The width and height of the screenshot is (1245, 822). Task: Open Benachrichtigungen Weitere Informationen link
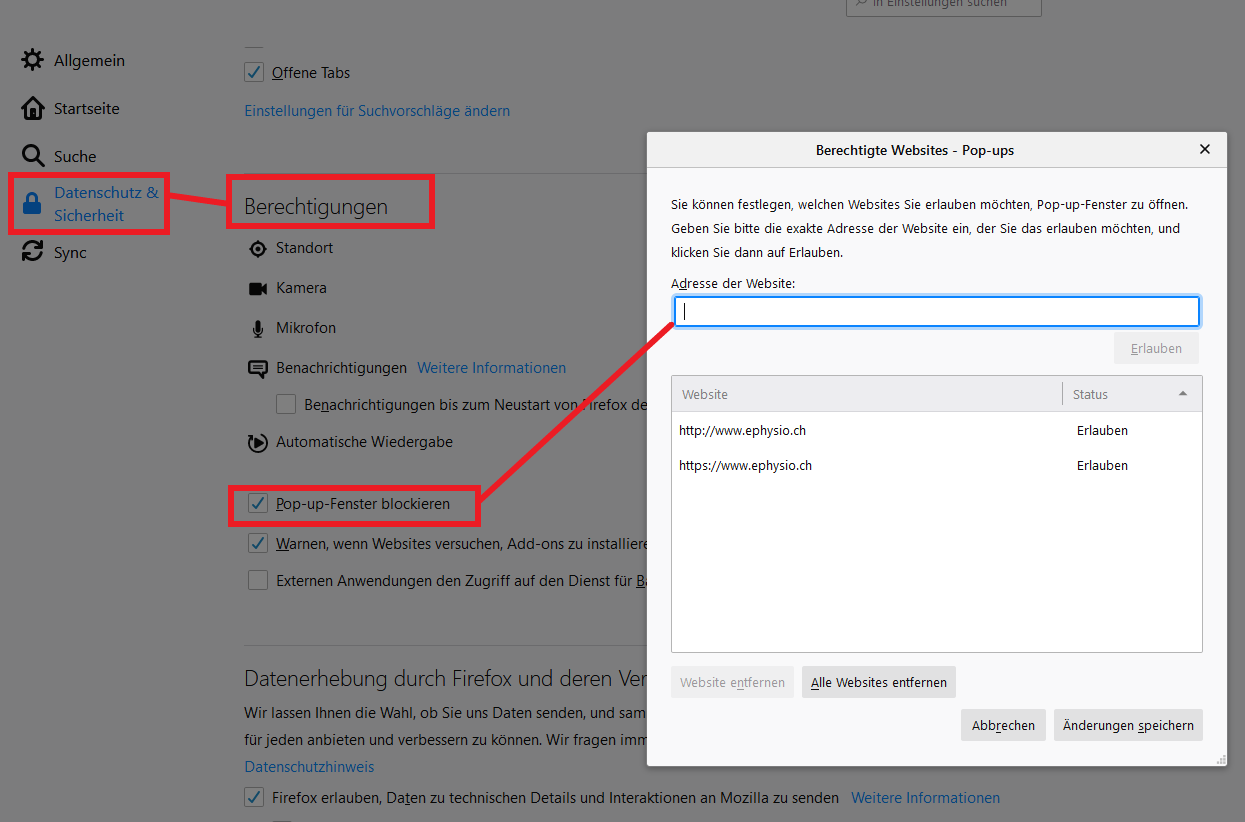[x=491, y=368]
